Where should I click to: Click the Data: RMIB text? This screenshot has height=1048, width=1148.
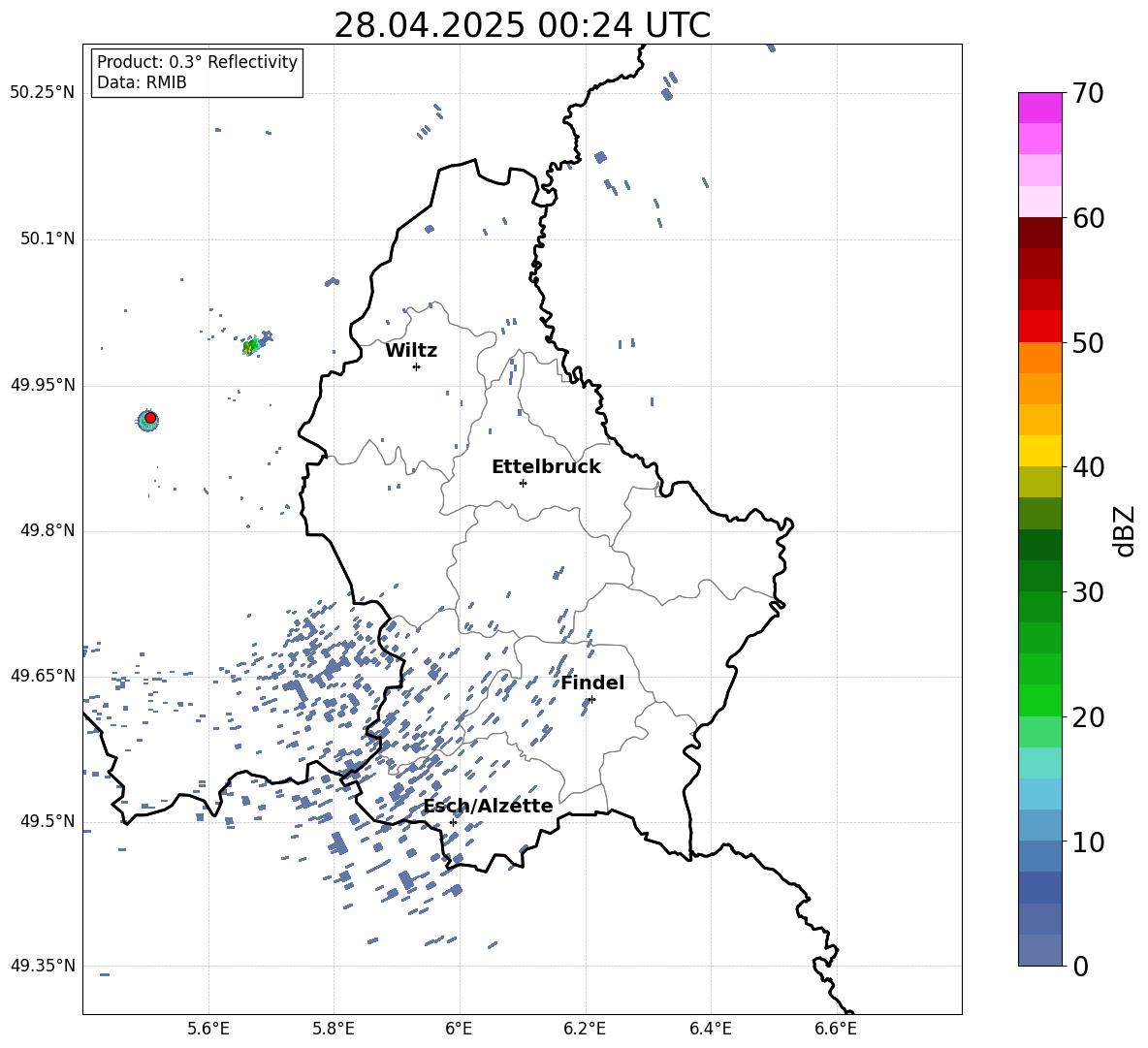tap(142, 82)
